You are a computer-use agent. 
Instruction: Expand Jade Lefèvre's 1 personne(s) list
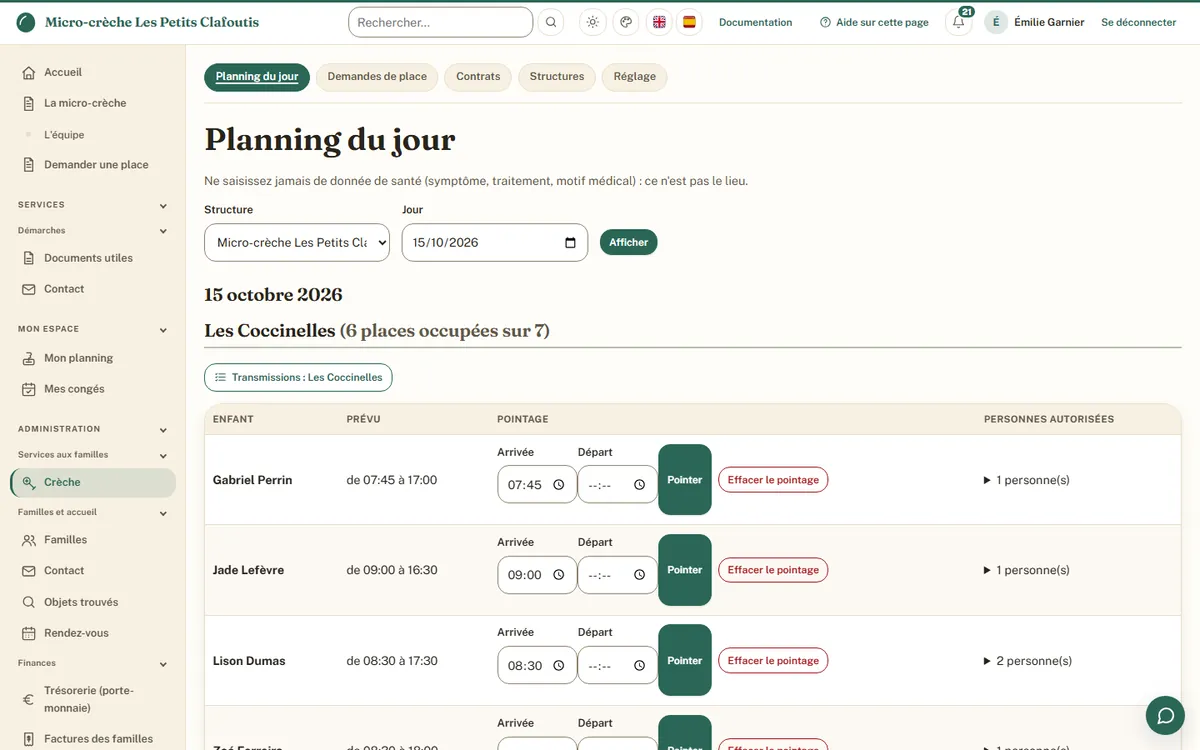[x=1027, y=570]
